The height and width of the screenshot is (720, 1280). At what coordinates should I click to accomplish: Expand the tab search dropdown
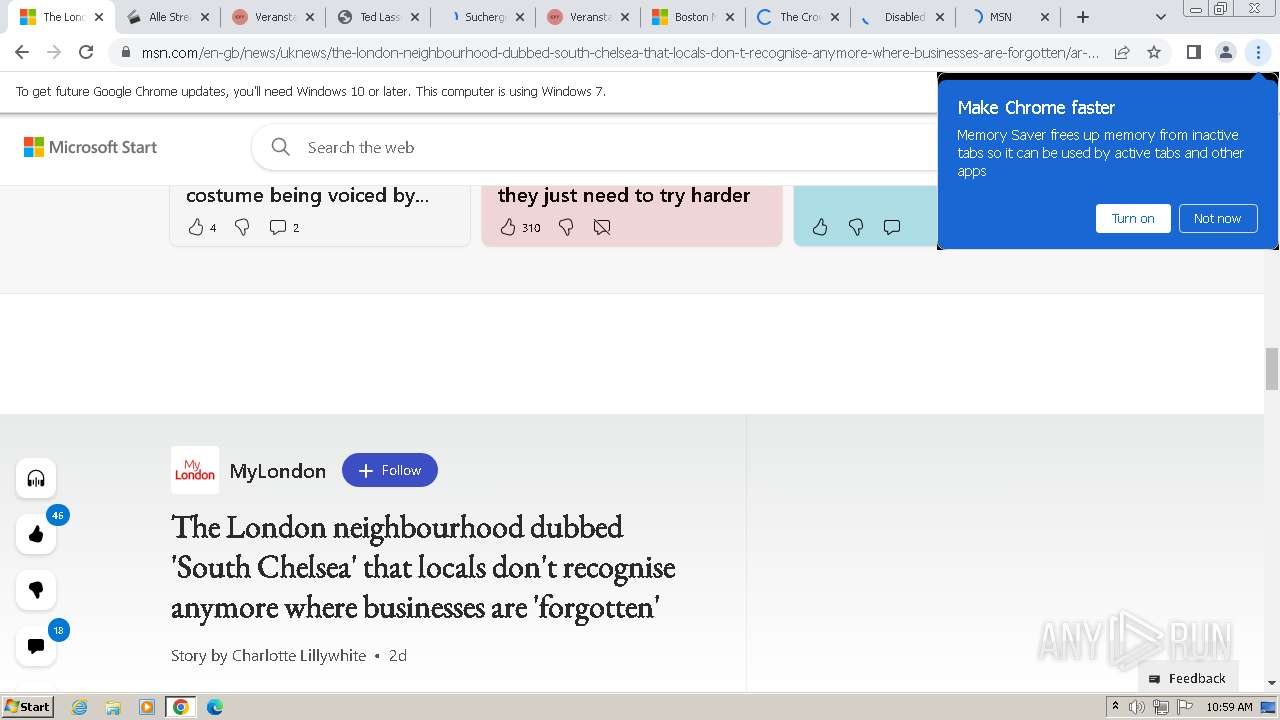pos(1160,17)
